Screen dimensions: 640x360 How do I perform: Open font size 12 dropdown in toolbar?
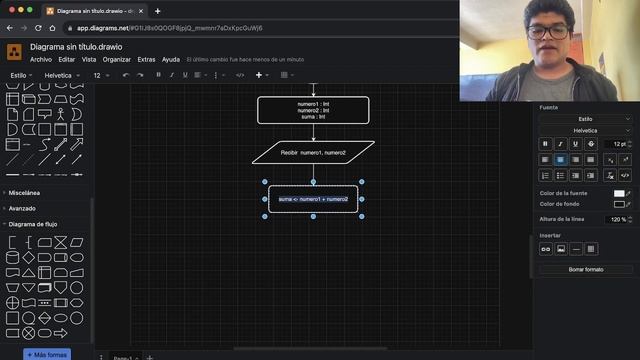(101, 76)
